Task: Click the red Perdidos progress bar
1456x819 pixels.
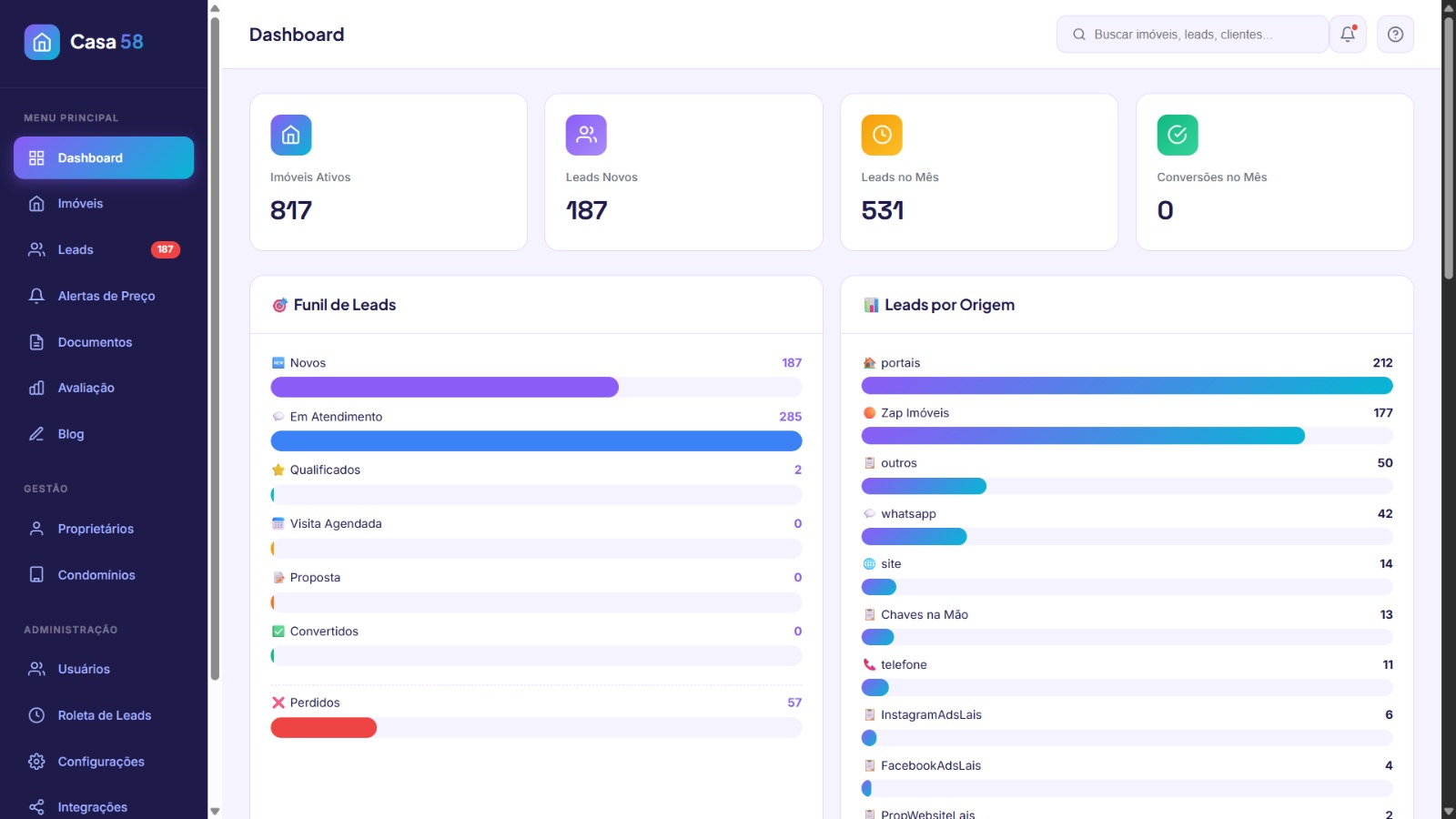Action: [324, 727]
